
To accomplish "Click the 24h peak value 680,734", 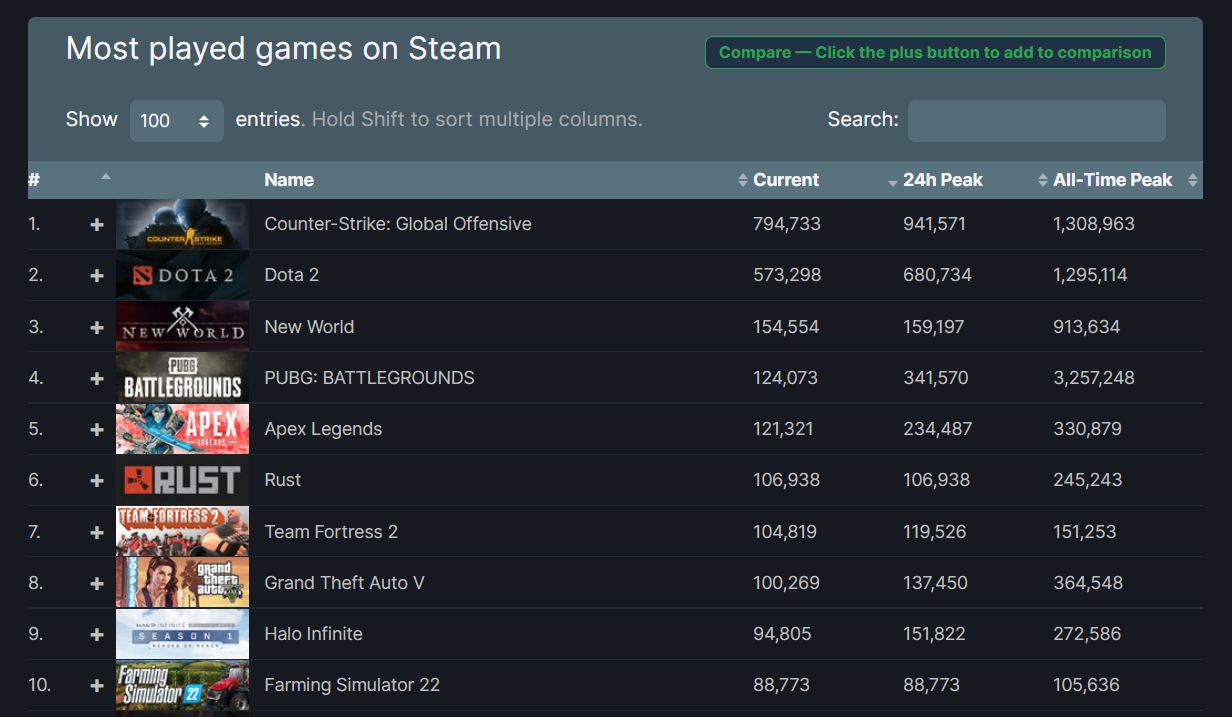I will click(x=937, y=275).
